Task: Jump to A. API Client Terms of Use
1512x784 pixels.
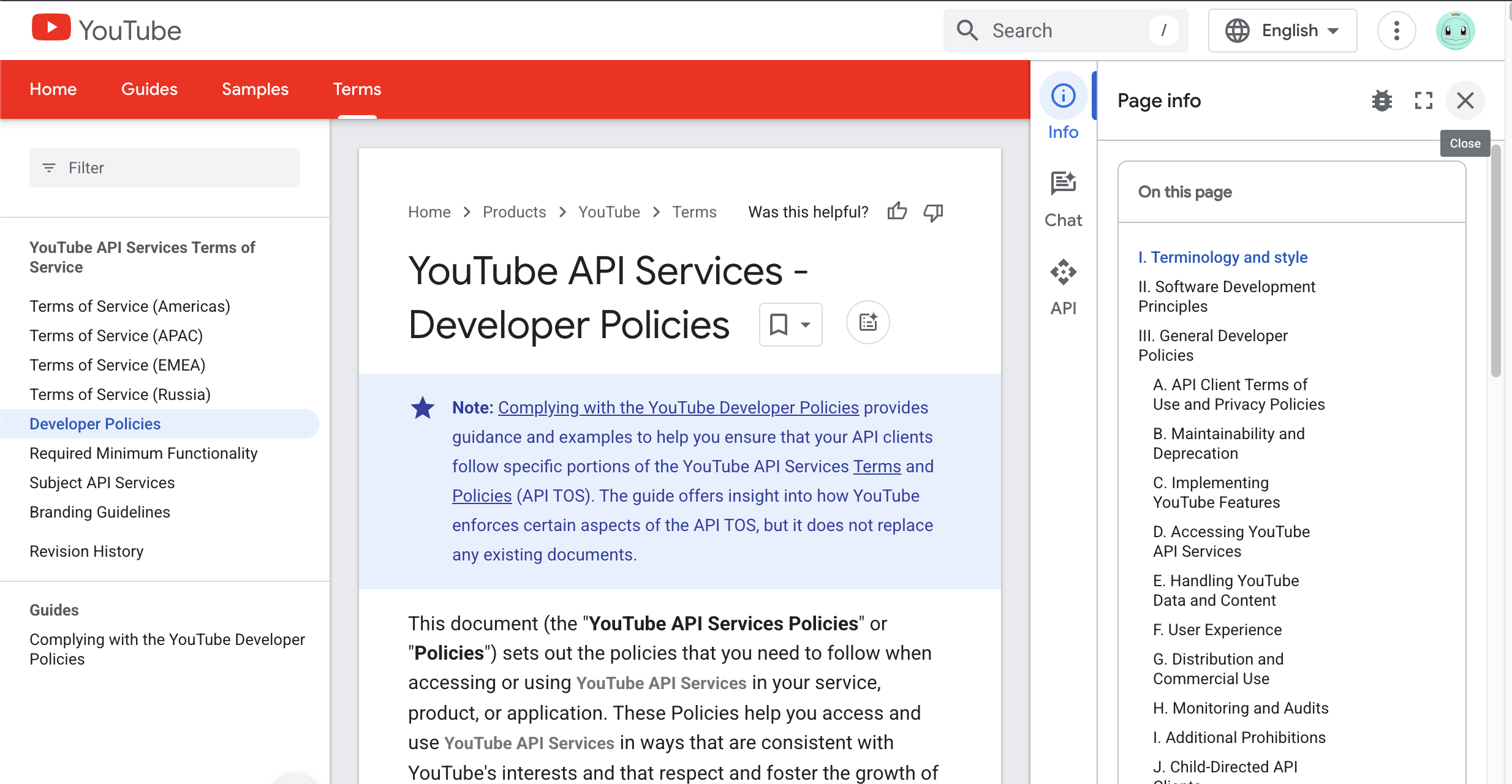Action: pos(1239,394)
